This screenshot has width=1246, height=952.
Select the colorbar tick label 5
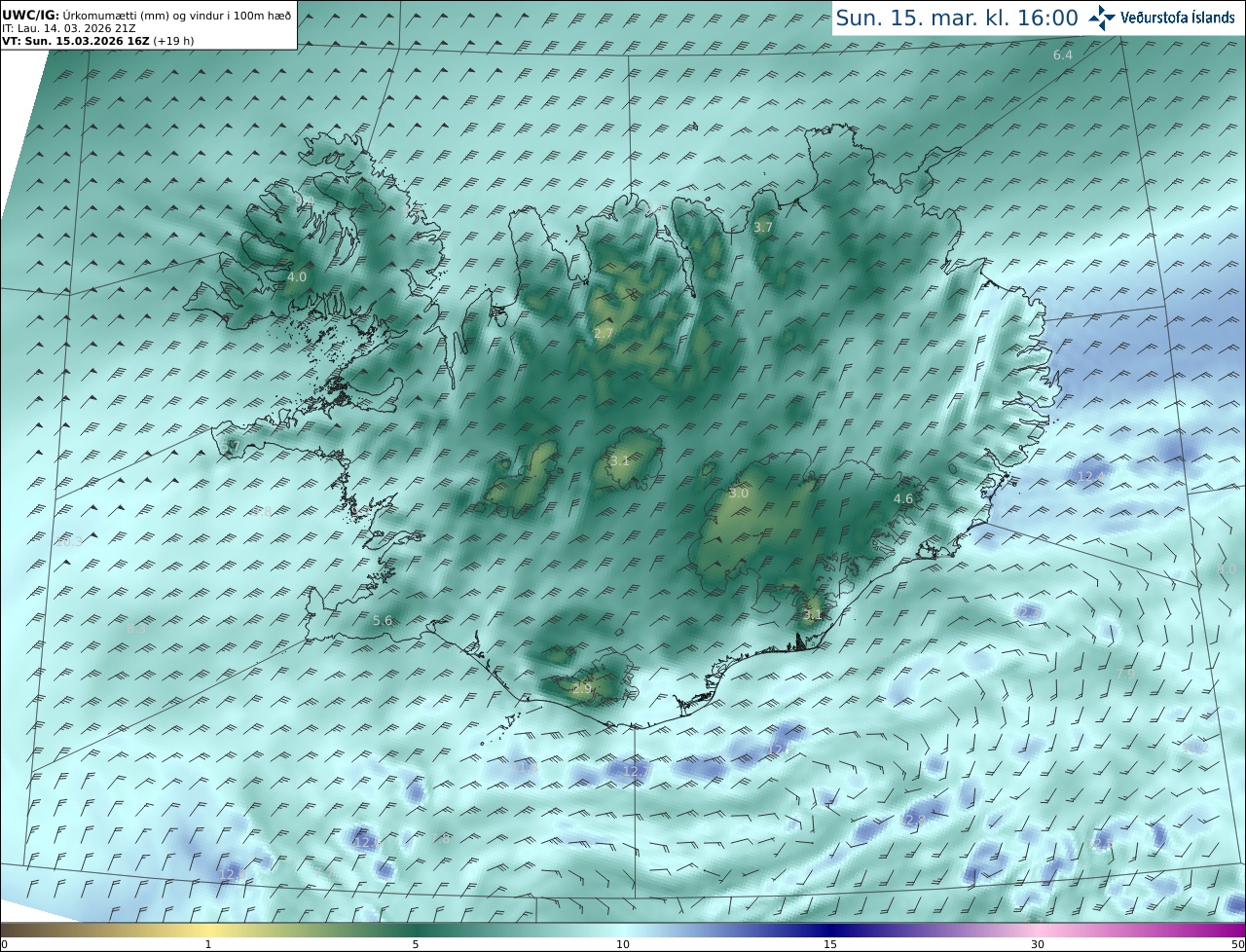point(416,944)
